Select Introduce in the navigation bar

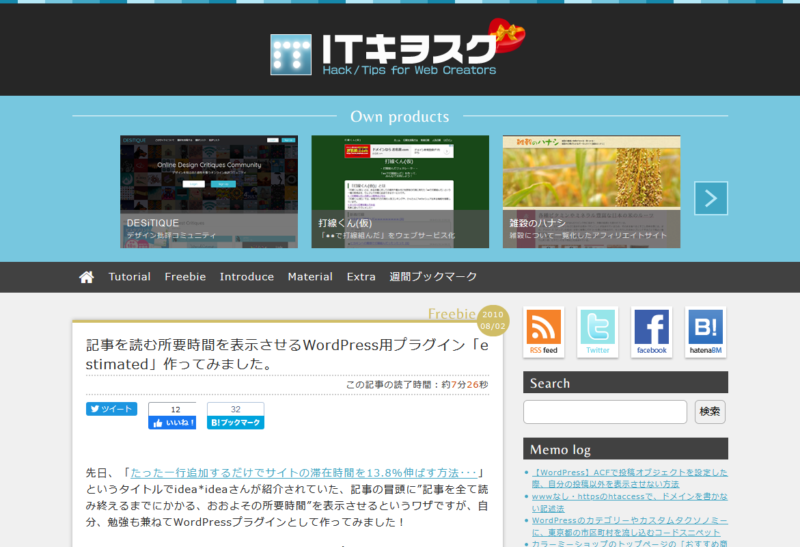246,277
